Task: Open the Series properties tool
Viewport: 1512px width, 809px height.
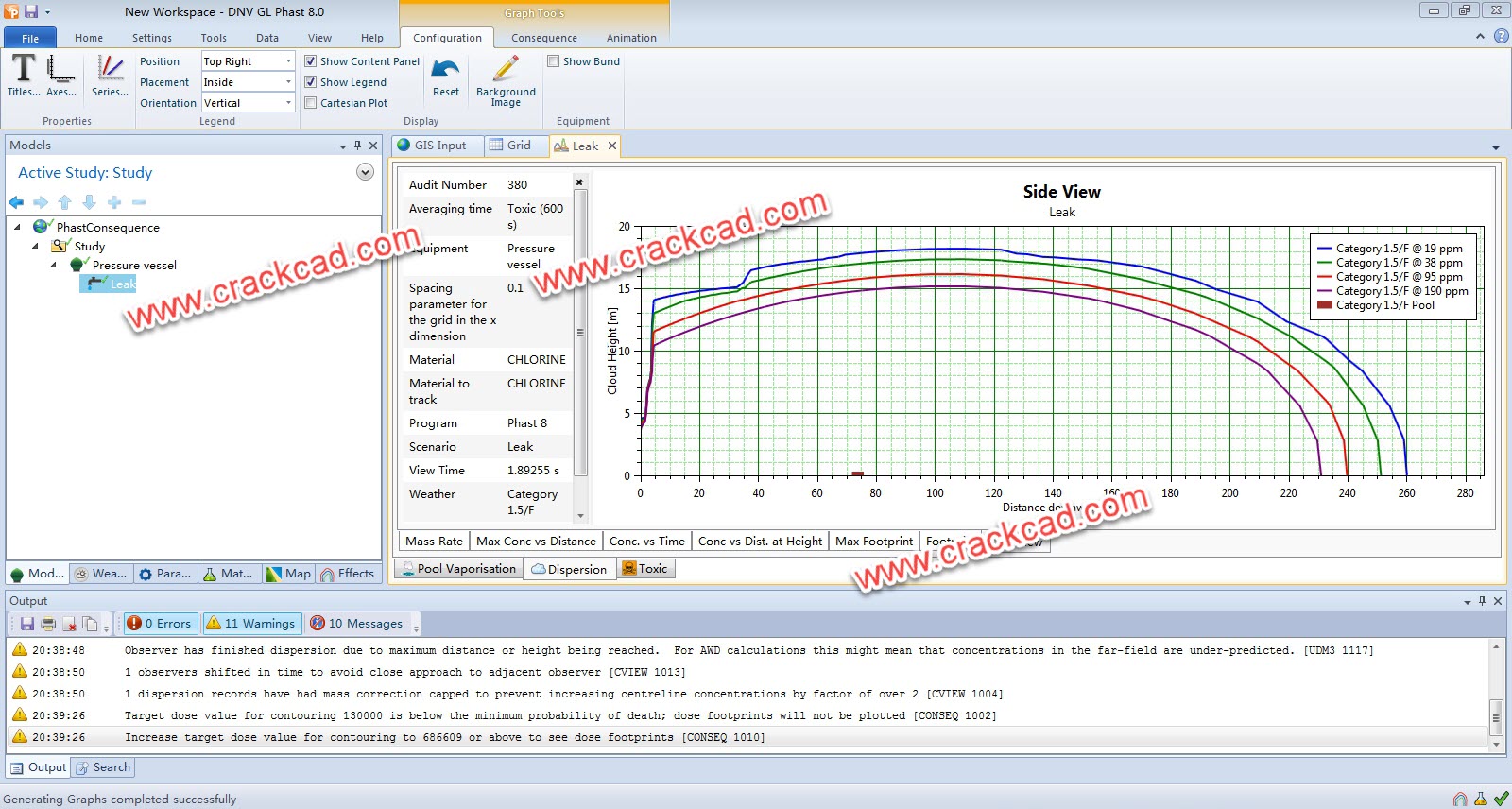Action: [x=110, y=75]
